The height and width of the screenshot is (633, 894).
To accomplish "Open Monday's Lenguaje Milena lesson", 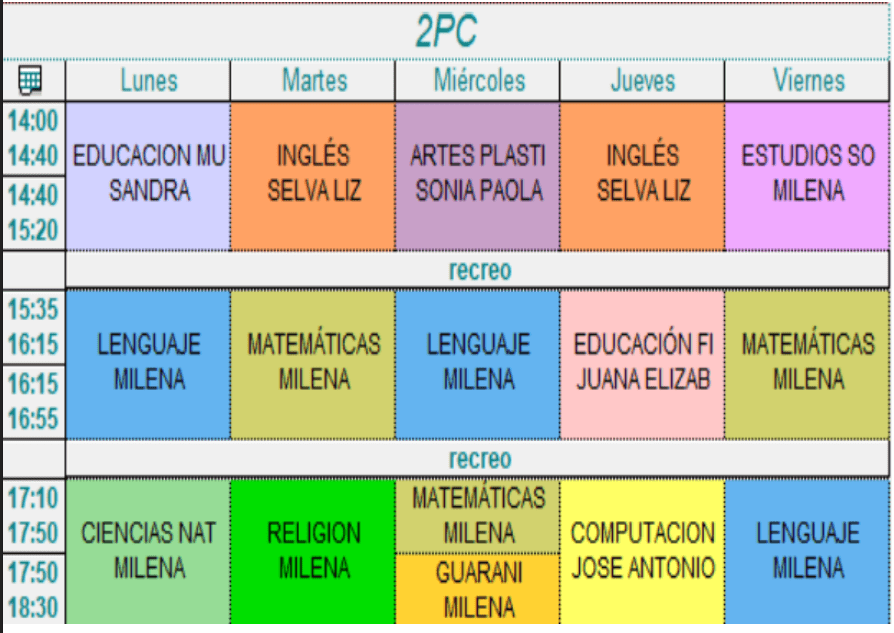I will click(x=148, y=364).
